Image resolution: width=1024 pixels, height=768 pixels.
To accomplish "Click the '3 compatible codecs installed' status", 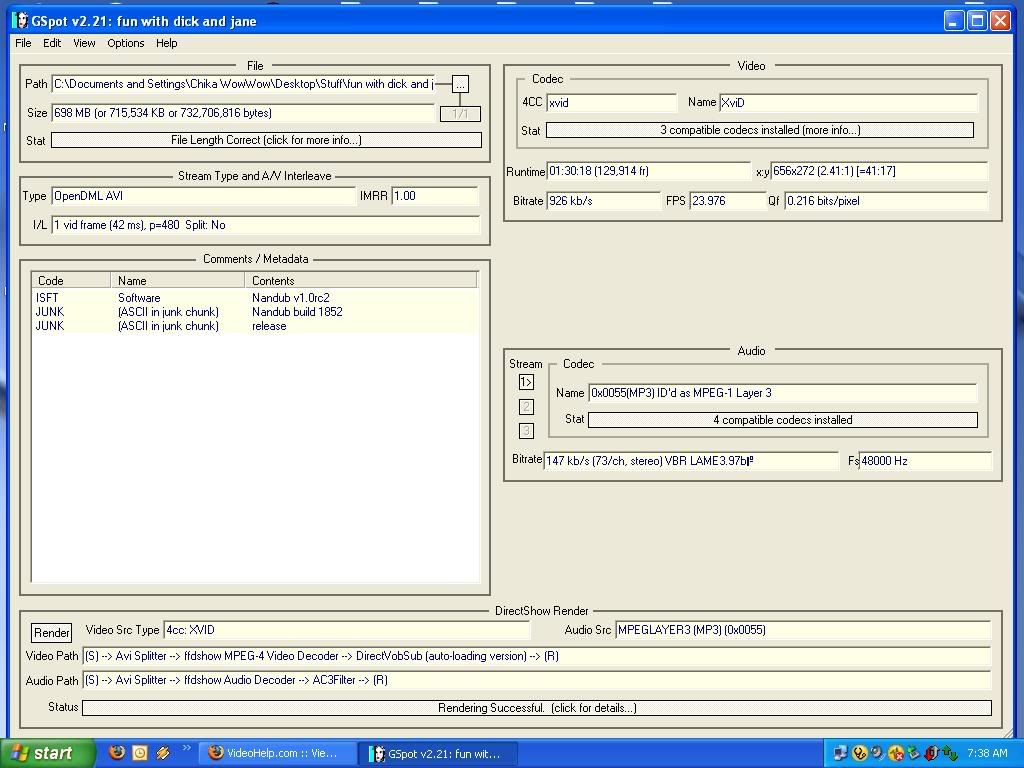I will pyautogui.click(x=760, y=130).
